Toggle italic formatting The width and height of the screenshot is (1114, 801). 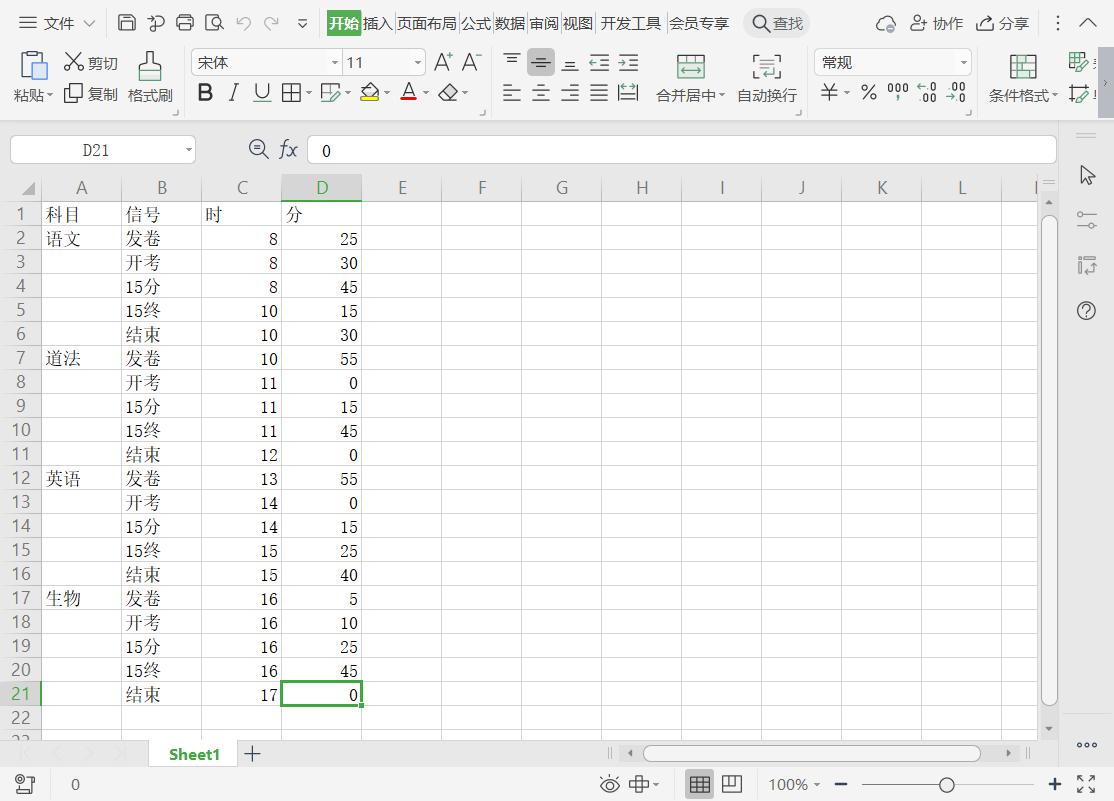pyautogui.click(x=233, y=93)
